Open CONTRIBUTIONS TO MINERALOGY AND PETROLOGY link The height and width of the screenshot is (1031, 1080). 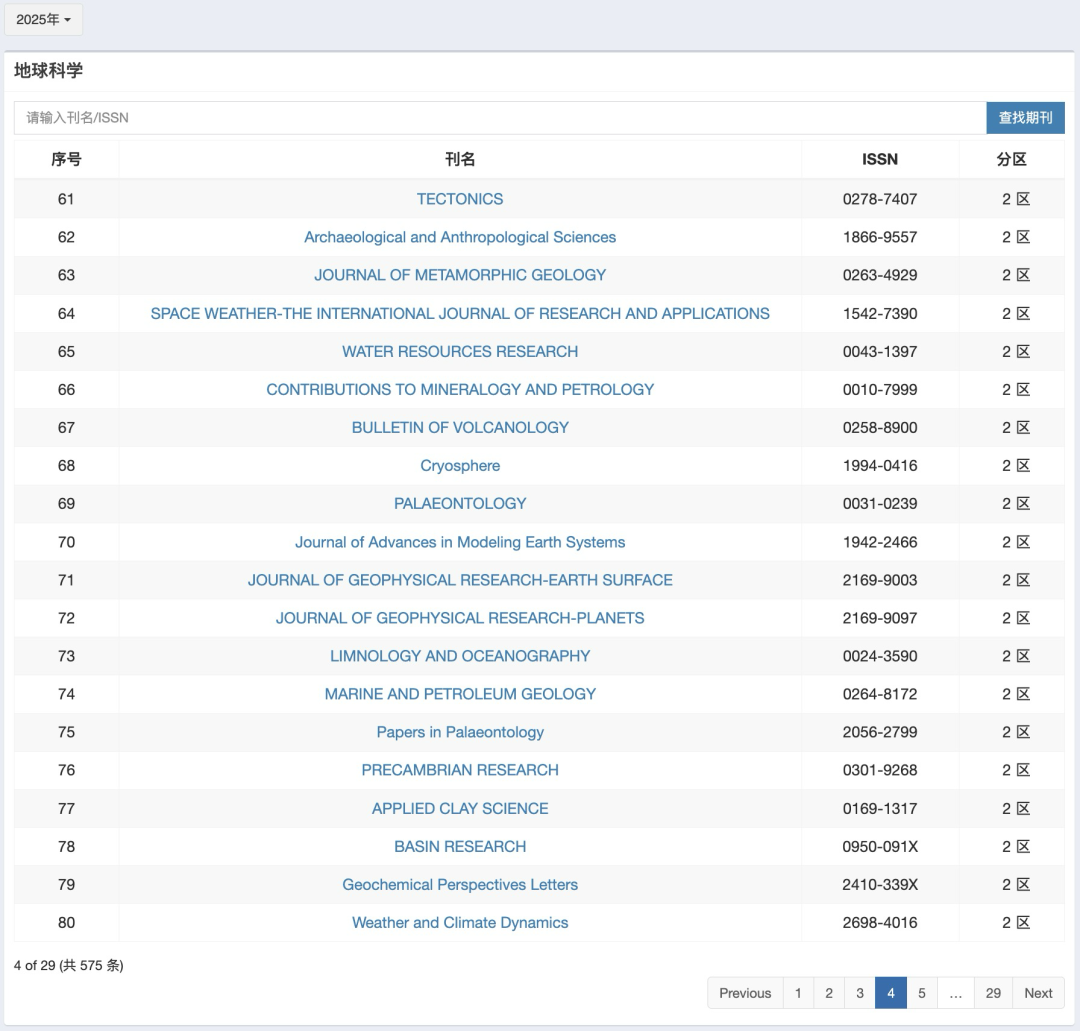click(x=460, y=389)
